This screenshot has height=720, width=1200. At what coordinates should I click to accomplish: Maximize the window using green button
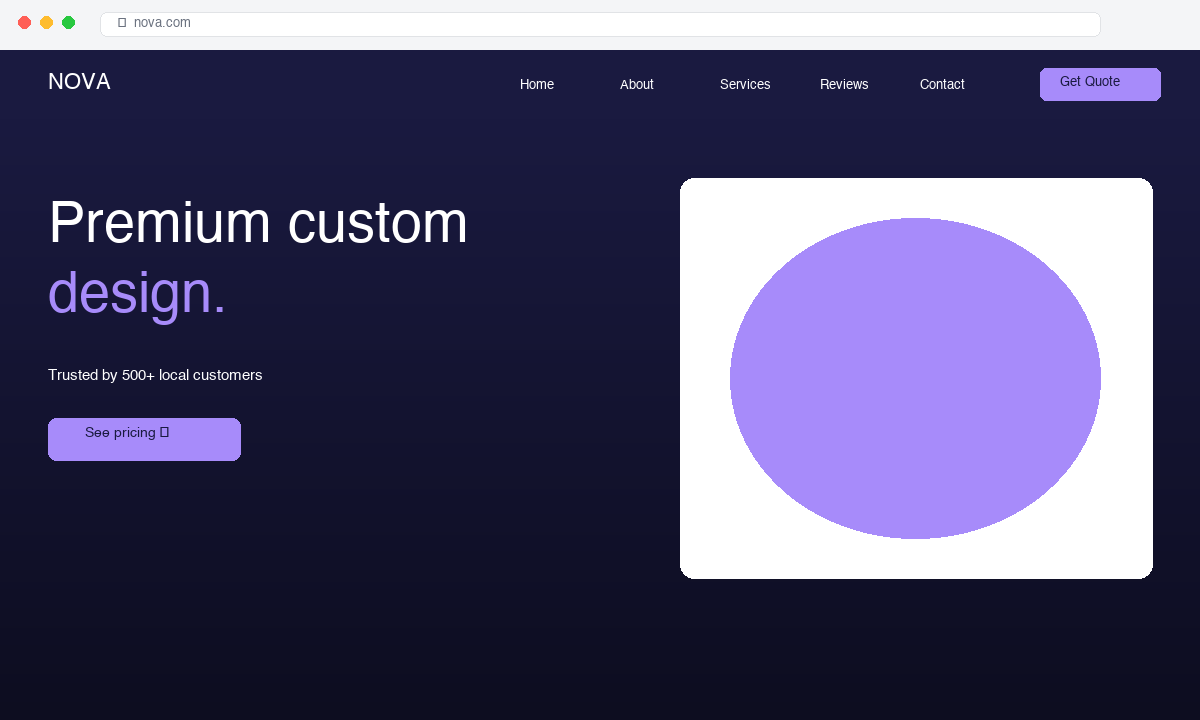[x=68, y=22]
